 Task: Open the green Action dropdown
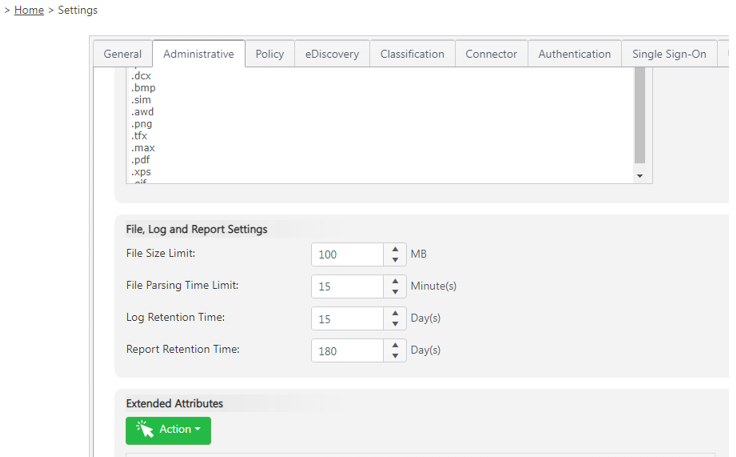[x=168, y=430]
